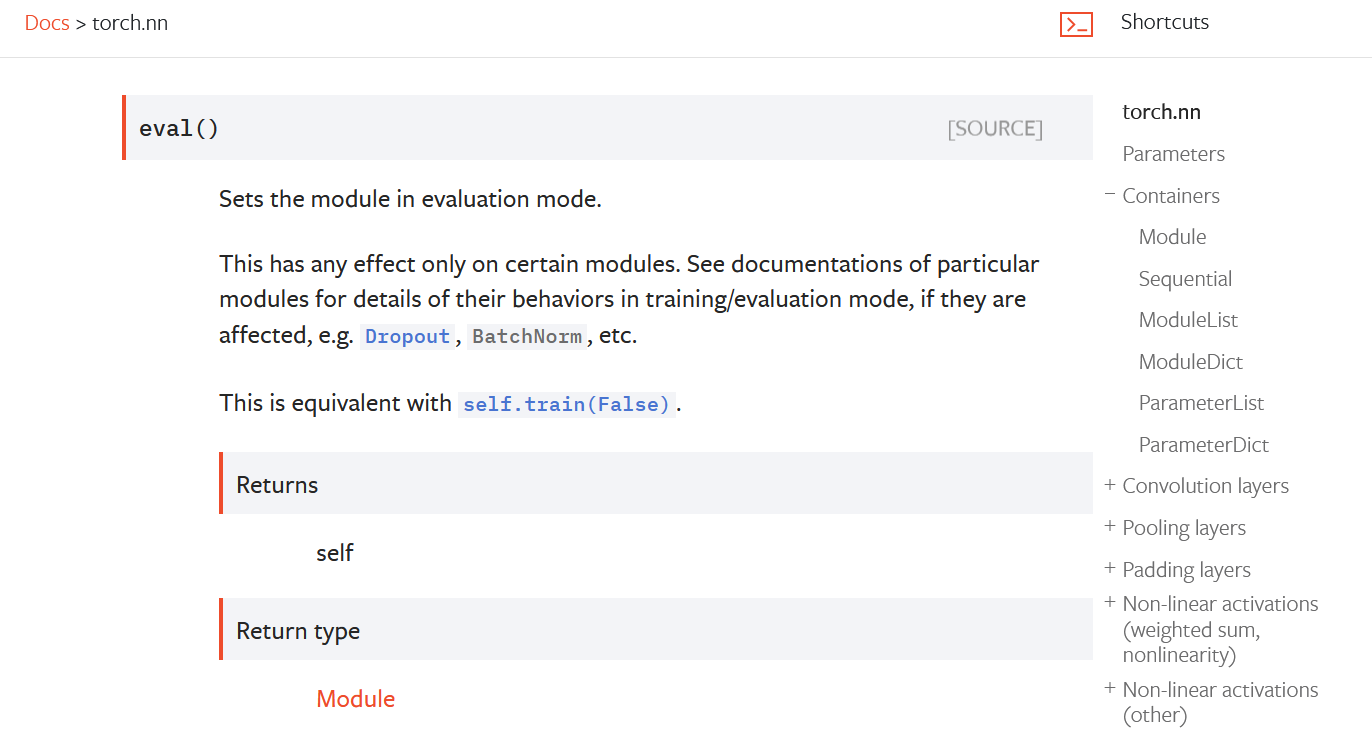This screenshot has width=1372, height=743.
Task: Open the Docs breadcrumb link
Action: click(x=47, y=22)
